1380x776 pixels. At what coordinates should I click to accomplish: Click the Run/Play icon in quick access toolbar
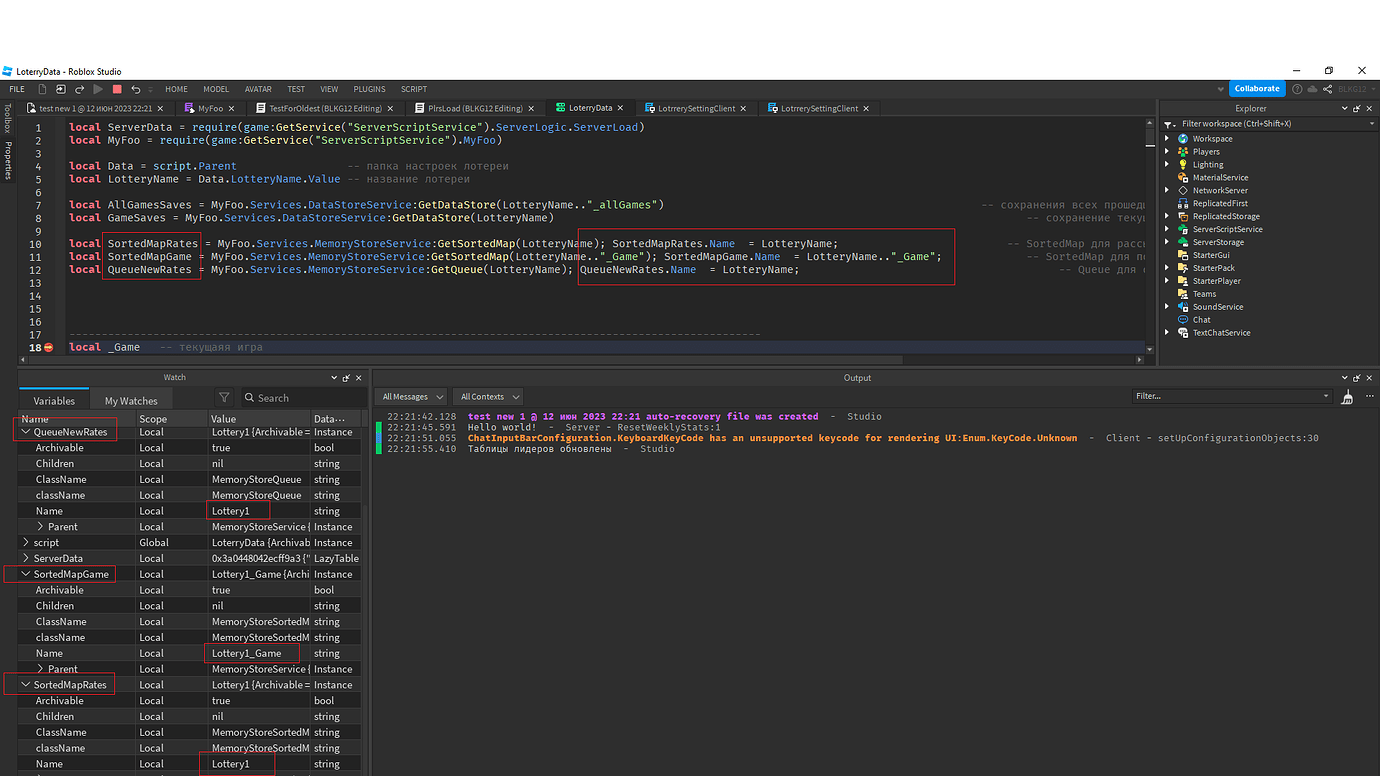97,89
